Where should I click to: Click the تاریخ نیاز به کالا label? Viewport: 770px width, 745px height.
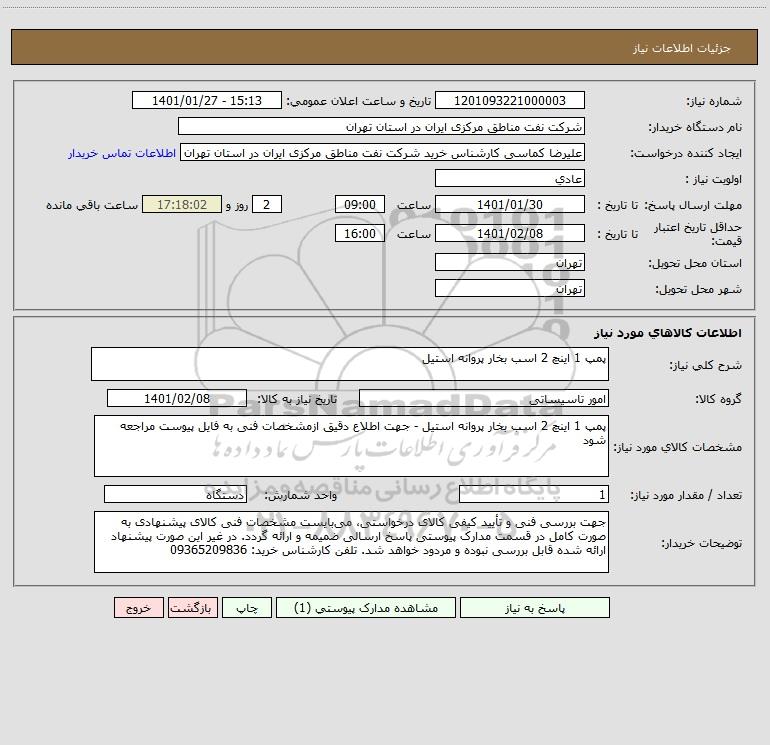point(297,399)
